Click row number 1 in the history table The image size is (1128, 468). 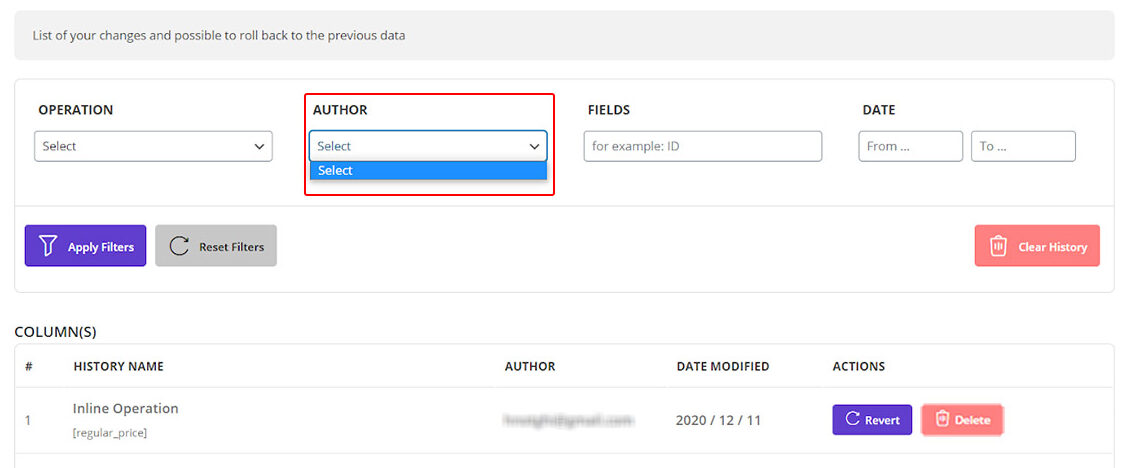coord(28,420)
